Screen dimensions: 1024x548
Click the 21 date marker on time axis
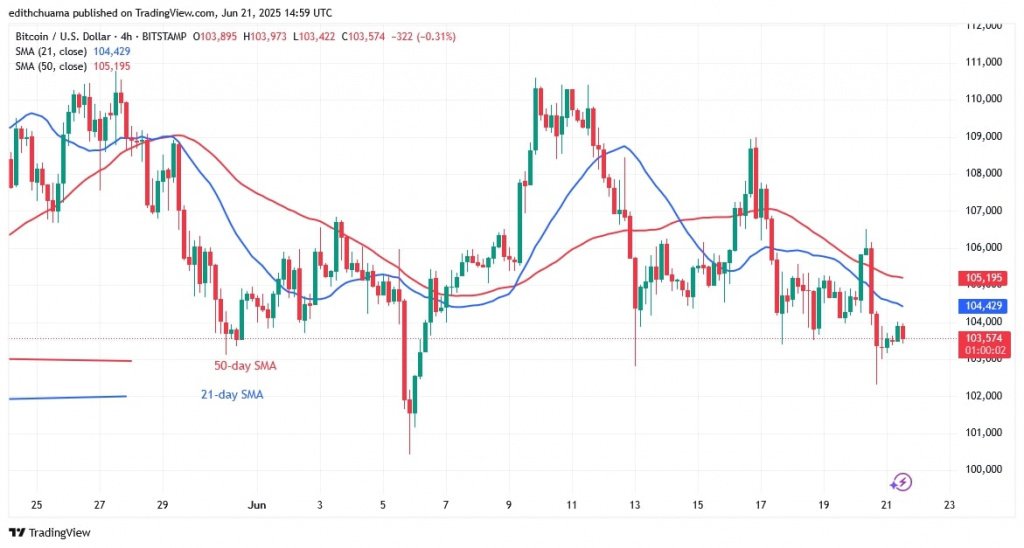pyautogui.click(x=886, y=506)
